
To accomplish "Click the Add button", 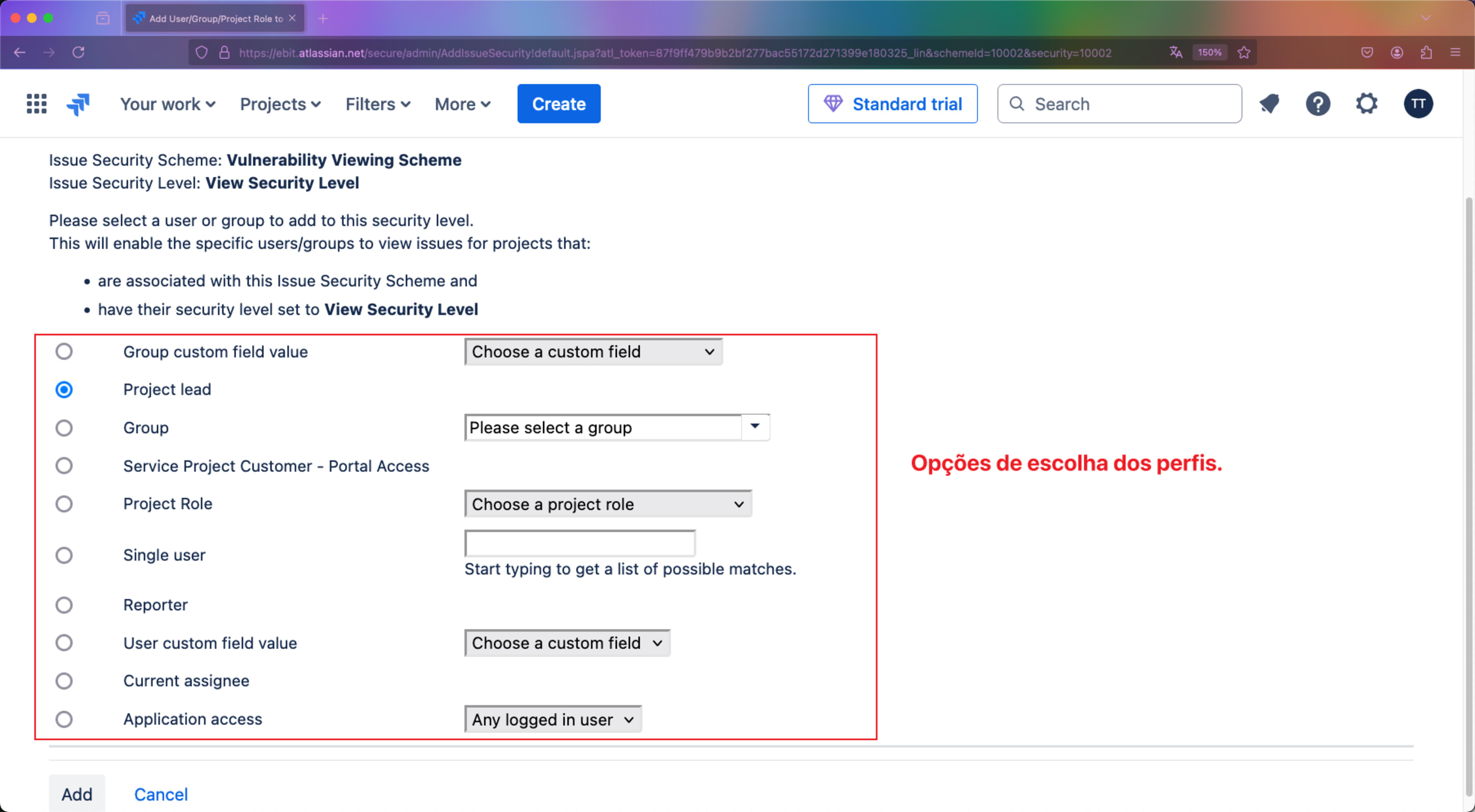I will pyautogui.click(x=77, y=794).
